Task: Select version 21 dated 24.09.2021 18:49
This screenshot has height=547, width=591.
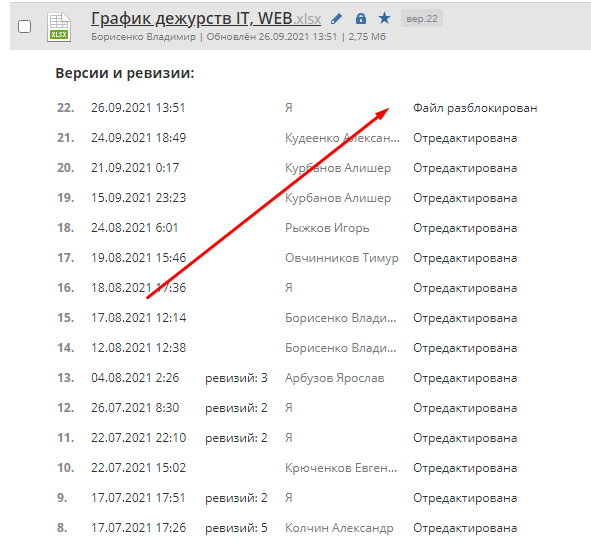Action: point(138,138)
